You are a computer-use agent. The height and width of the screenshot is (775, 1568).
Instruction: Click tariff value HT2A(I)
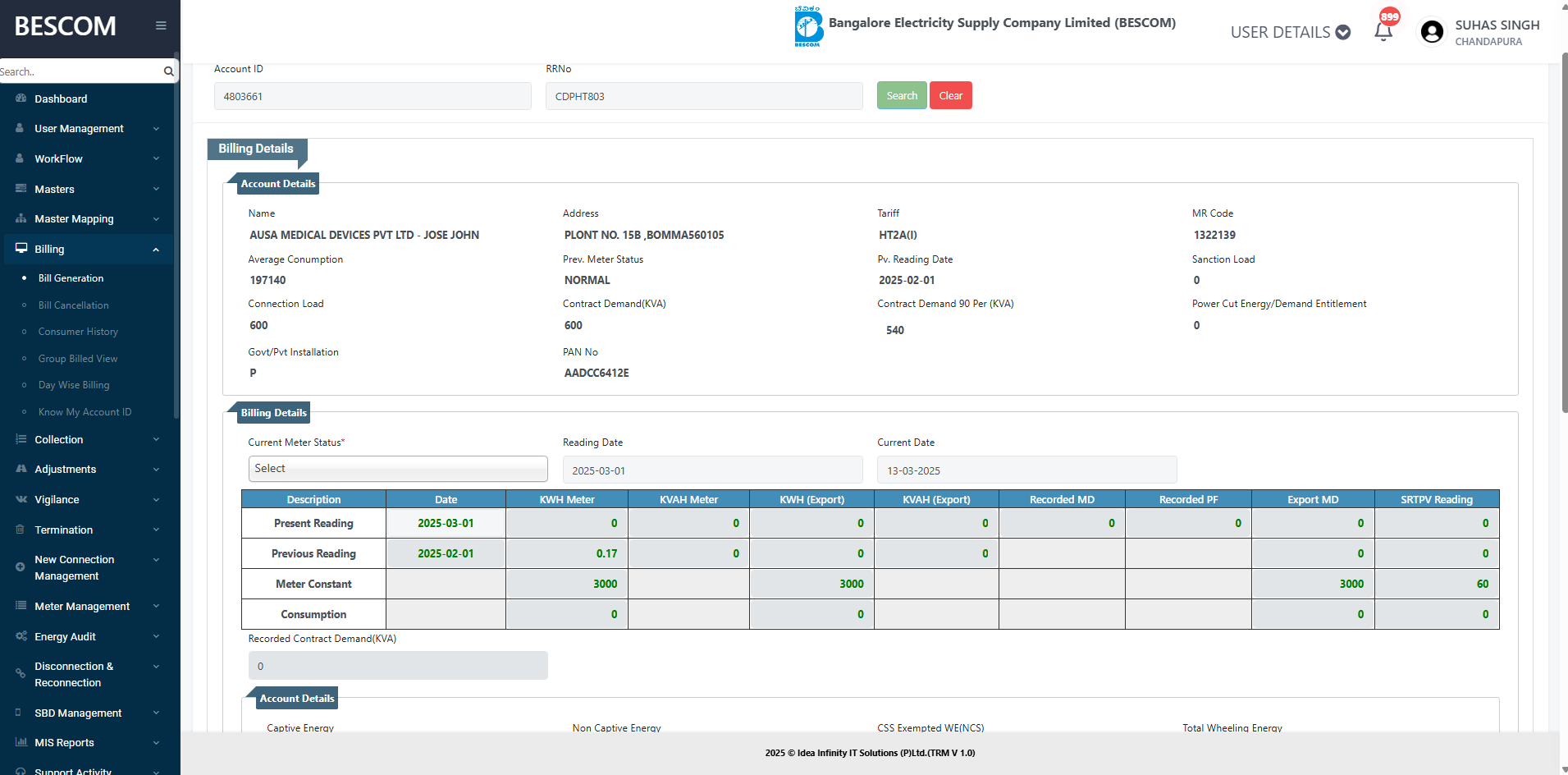tap(898, 235)
